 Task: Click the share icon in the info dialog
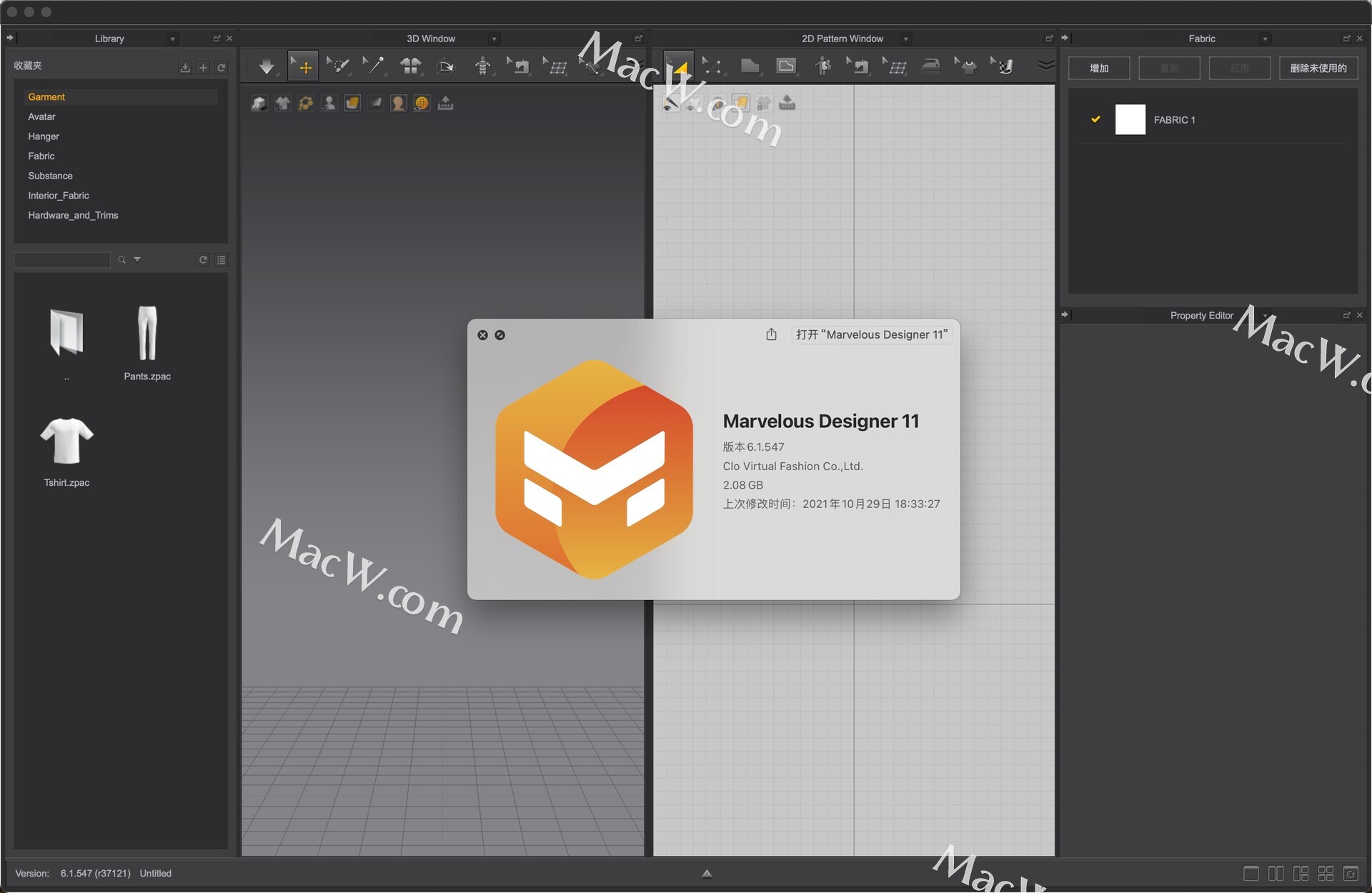pyautogui.click(x=771, y=334)
